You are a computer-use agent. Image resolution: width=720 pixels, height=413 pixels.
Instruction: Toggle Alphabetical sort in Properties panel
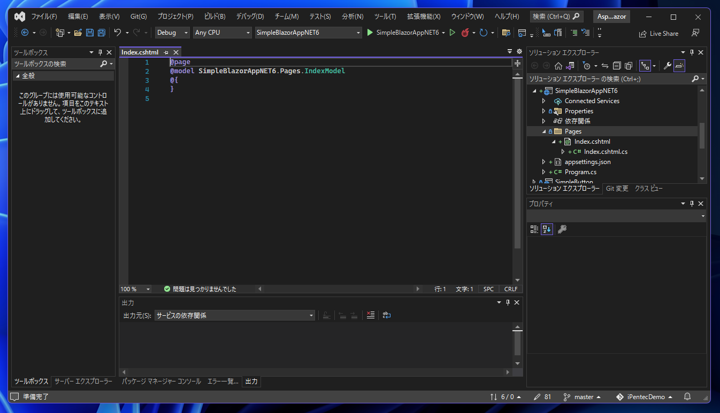pos(547,229)
